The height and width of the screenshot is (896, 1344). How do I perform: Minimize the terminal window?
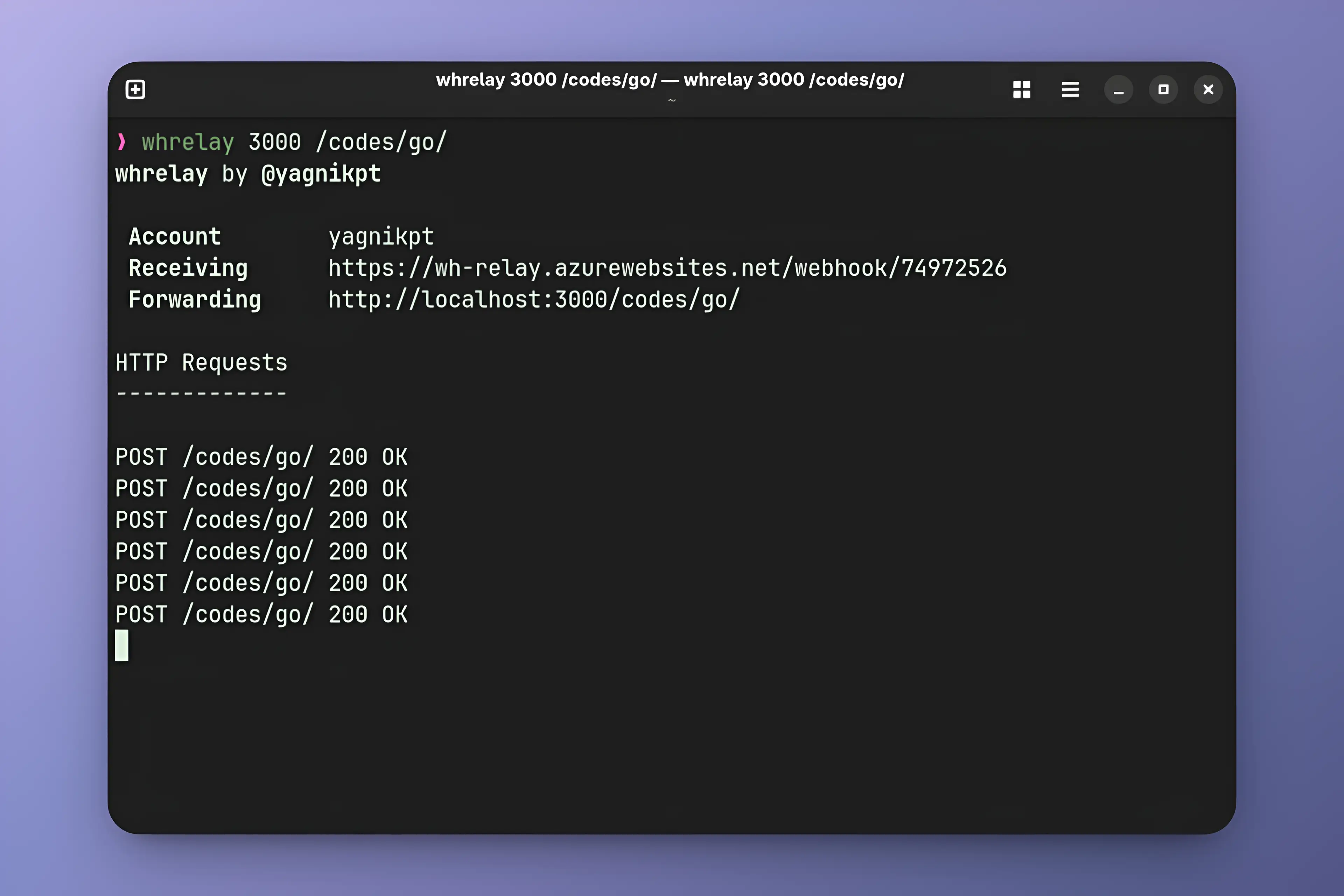pyautogui.click(x=1118, y=90)
